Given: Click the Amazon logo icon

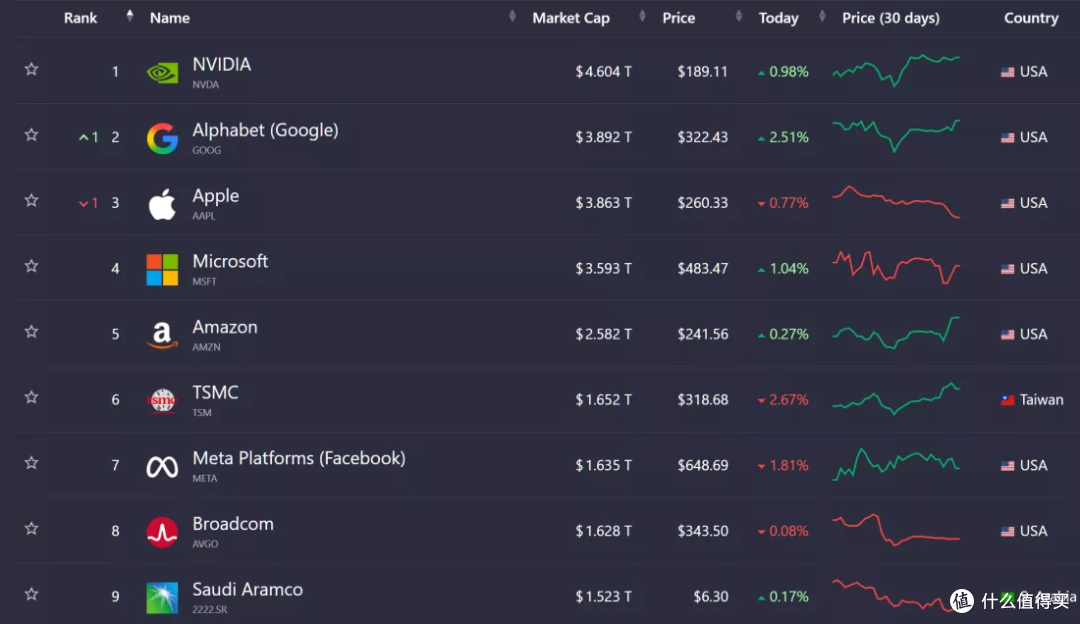Looking at the screenshot, I should click(x=163, y=335).
